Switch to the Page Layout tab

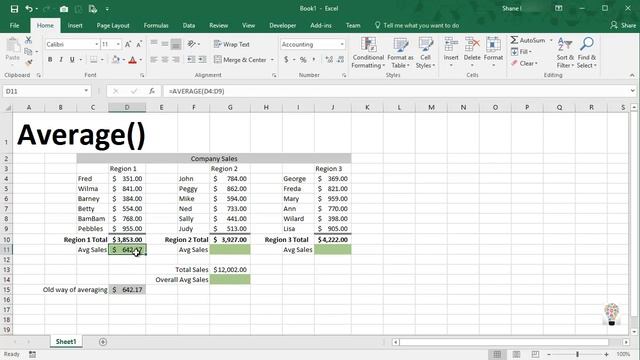click(x=113, y=25)
